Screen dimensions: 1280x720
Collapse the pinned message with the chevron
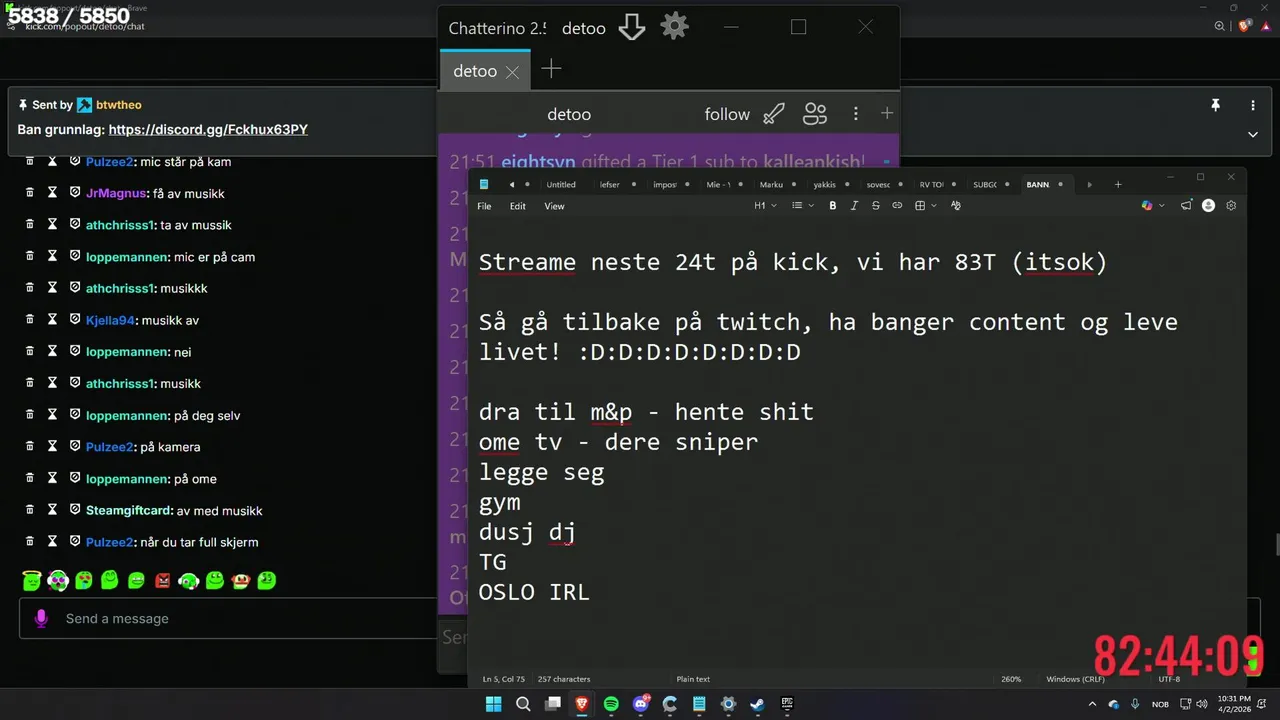click(x=1253, y=134)
